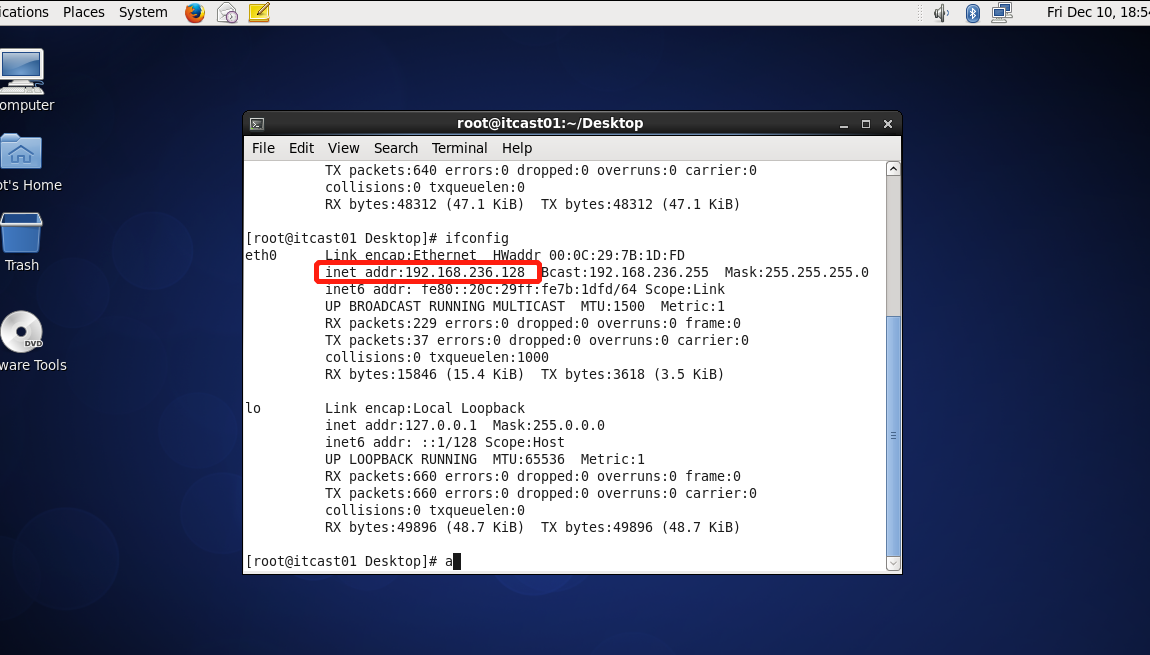This screenshot has height=655, width=1150.
Task: Click the scrollbar down arrow in the terminal
Action: pyautogui.click(x=892, y=564)
